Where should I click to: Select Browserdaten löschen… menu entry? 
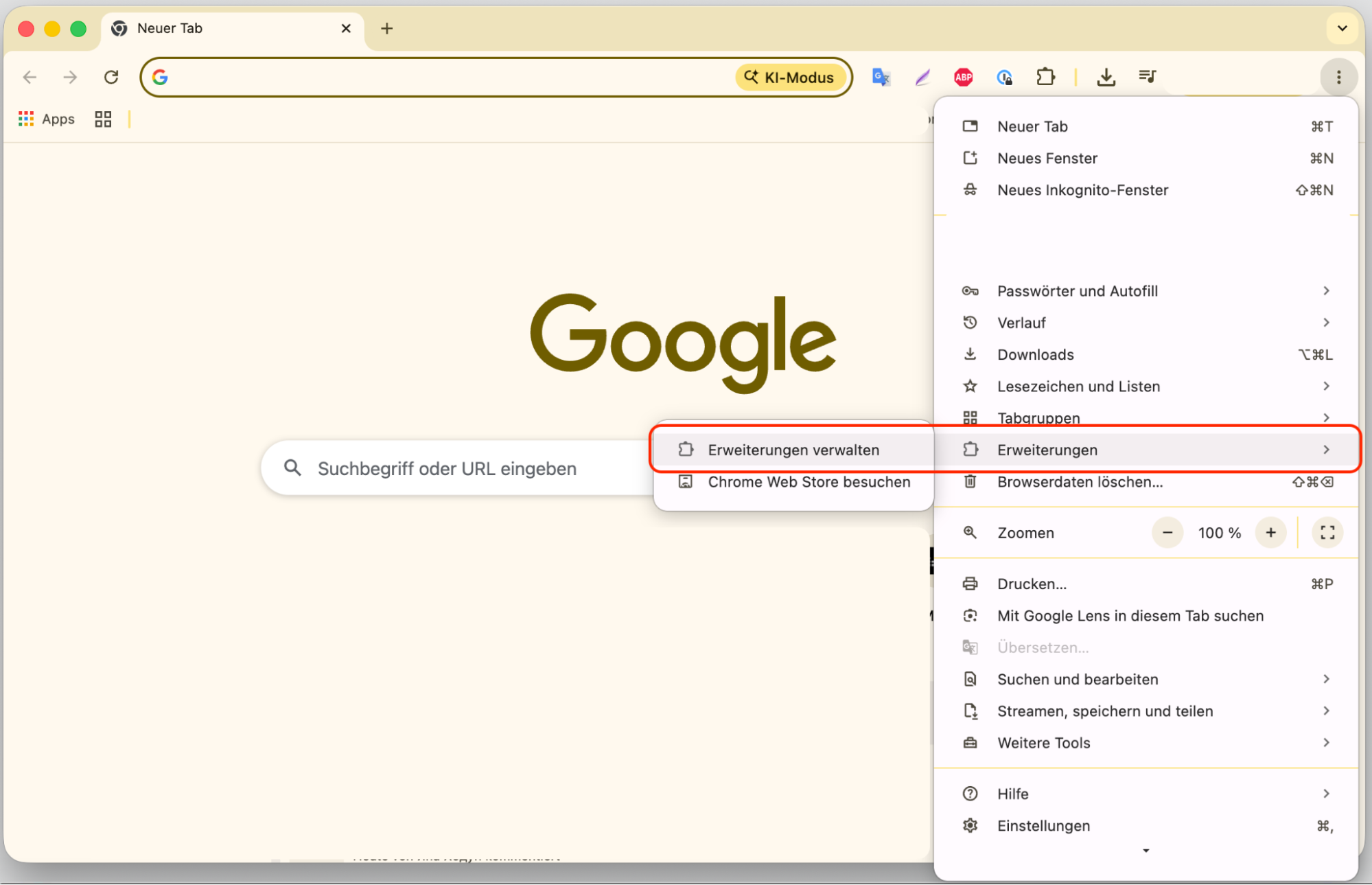(x=1146, y=482)
